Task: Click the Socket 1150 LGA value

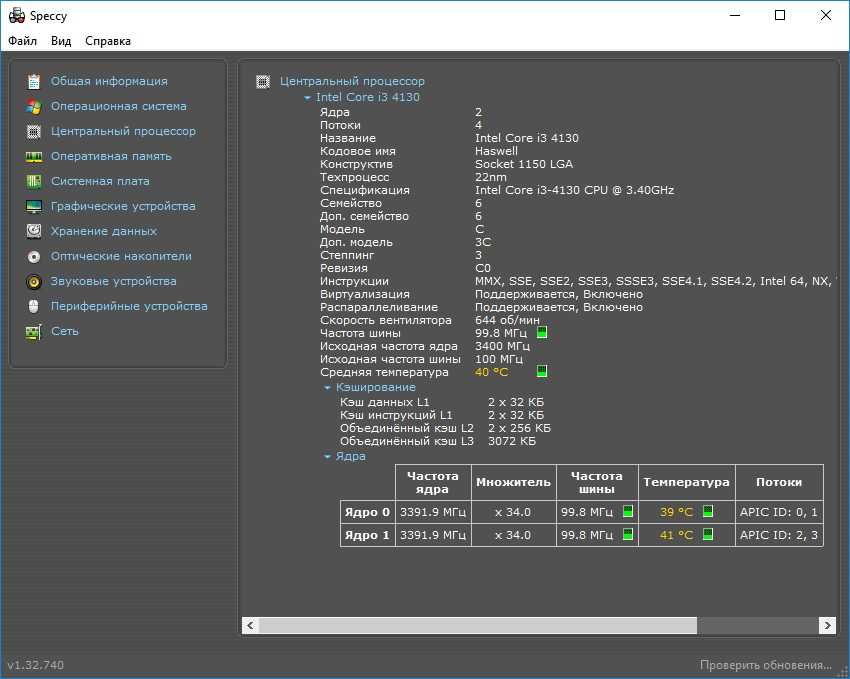Action: tap(524, 164)
